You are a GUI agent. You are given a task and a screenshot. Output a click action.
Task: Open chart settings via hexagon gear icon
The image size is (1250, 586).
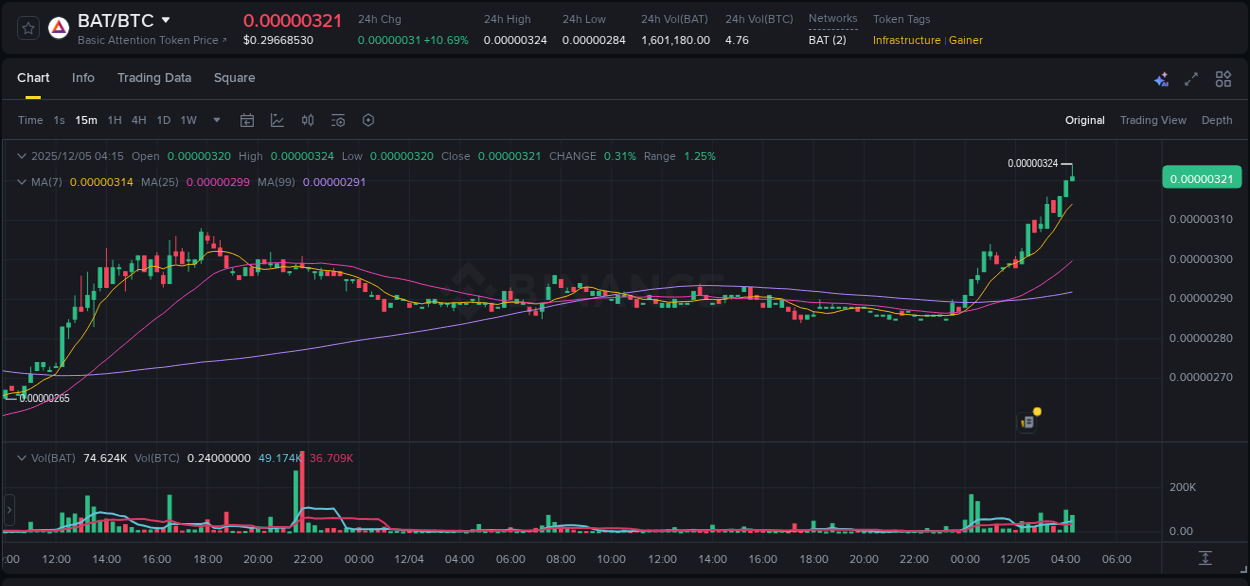[x=368, y=120]
